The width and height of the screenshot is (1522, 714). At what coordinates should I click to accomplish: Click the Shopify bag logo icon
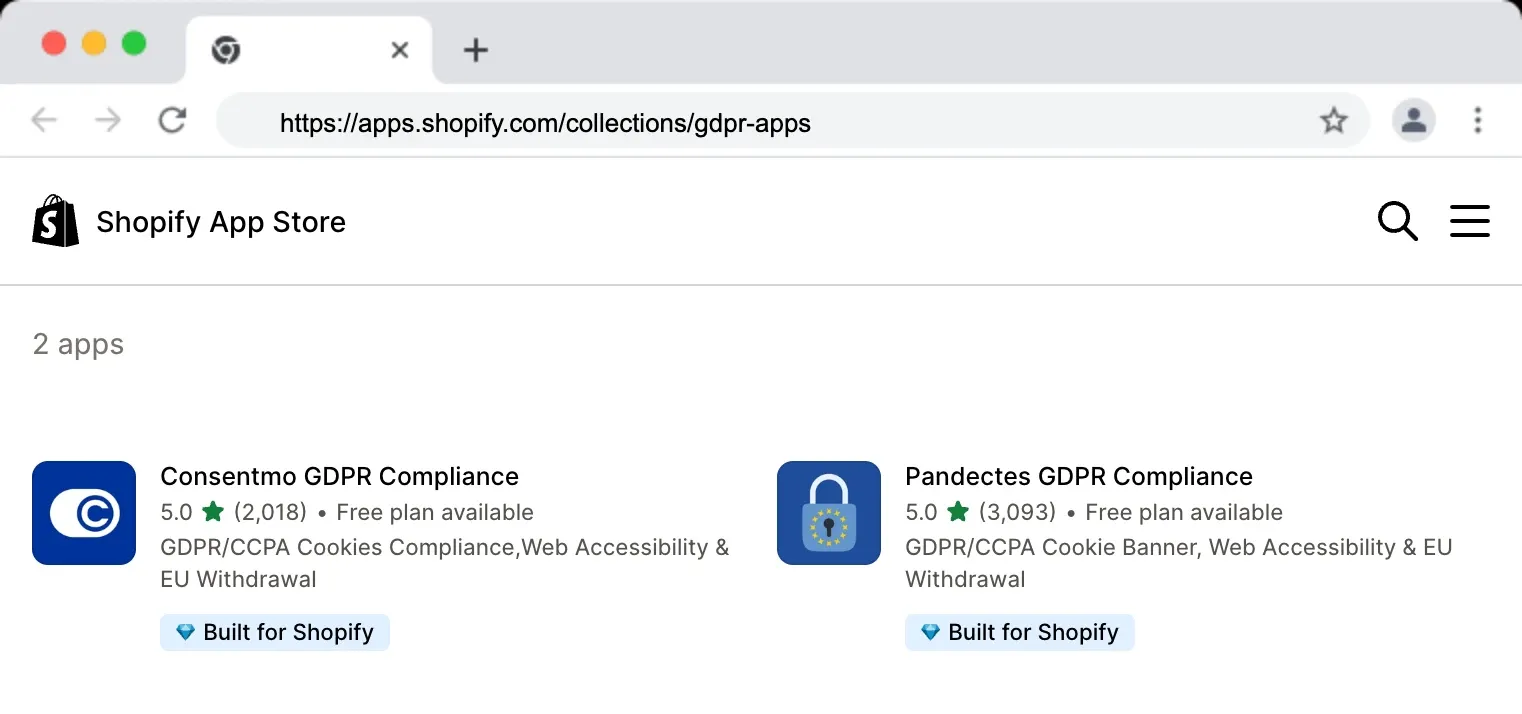pos(55,221)
